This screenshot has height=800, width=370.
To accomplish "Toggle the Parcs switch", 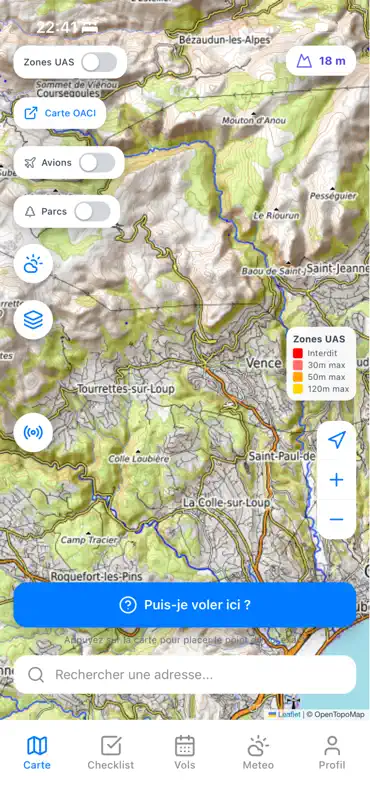I will tap(92, 211).
